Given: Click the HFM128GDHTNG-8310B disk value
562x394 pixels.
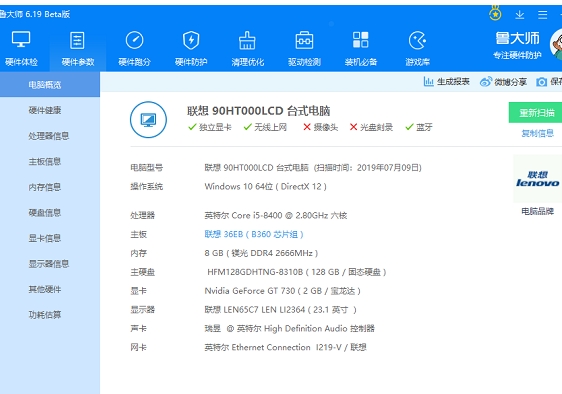Looking at the screenshot, I should pos(297,272).
